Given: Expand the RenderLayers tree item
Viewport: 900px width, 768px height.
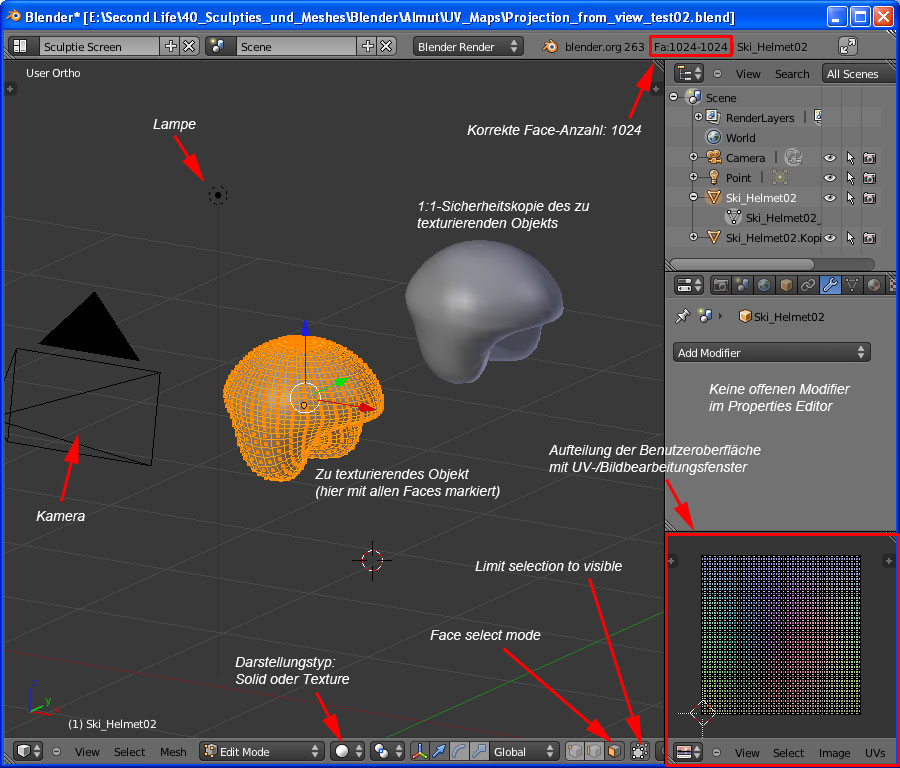Looking at the screenshot, I should point(697,118).
